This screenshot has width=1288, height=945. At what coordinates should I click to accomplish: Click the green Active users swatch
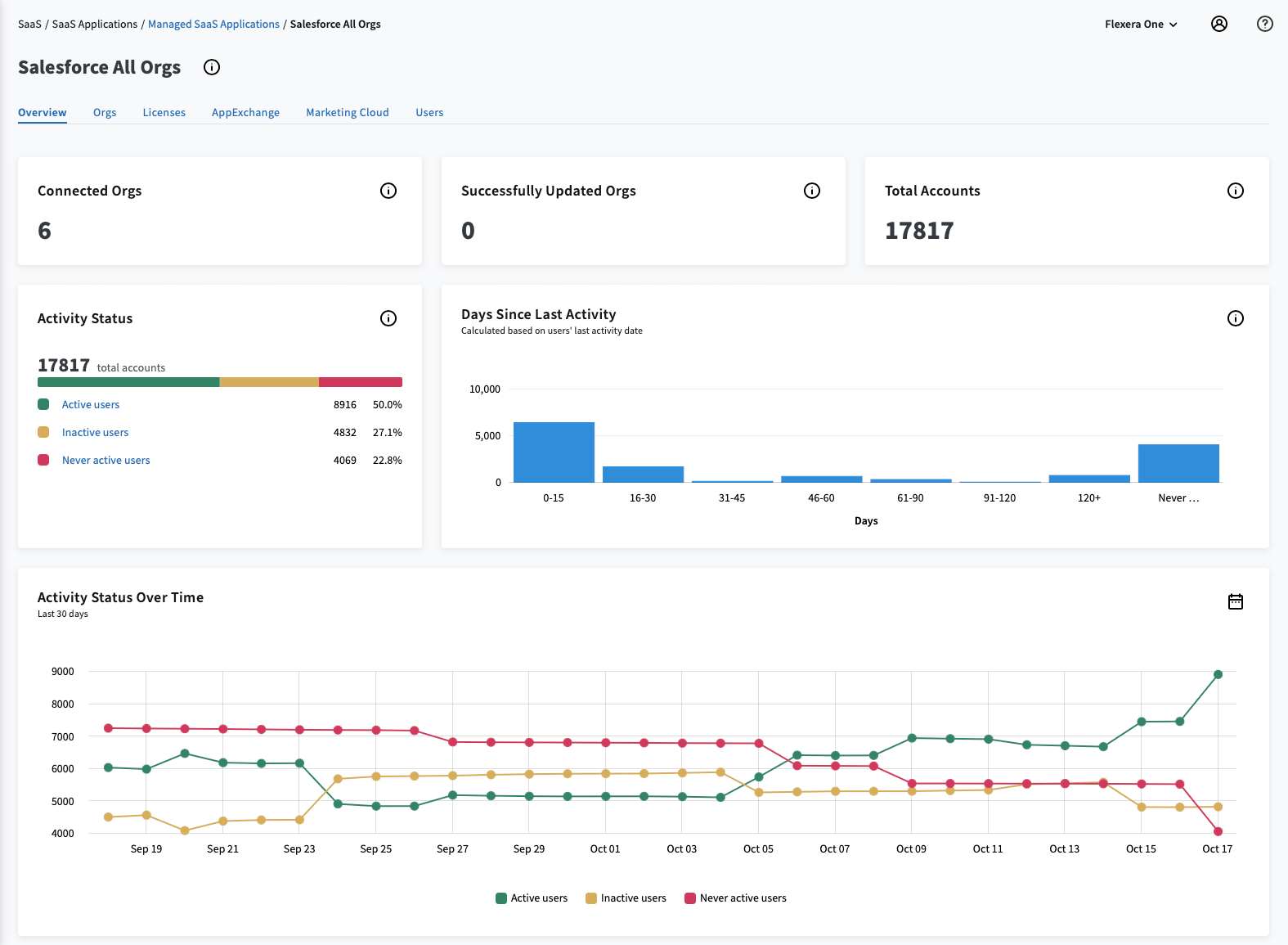[43, 404]
